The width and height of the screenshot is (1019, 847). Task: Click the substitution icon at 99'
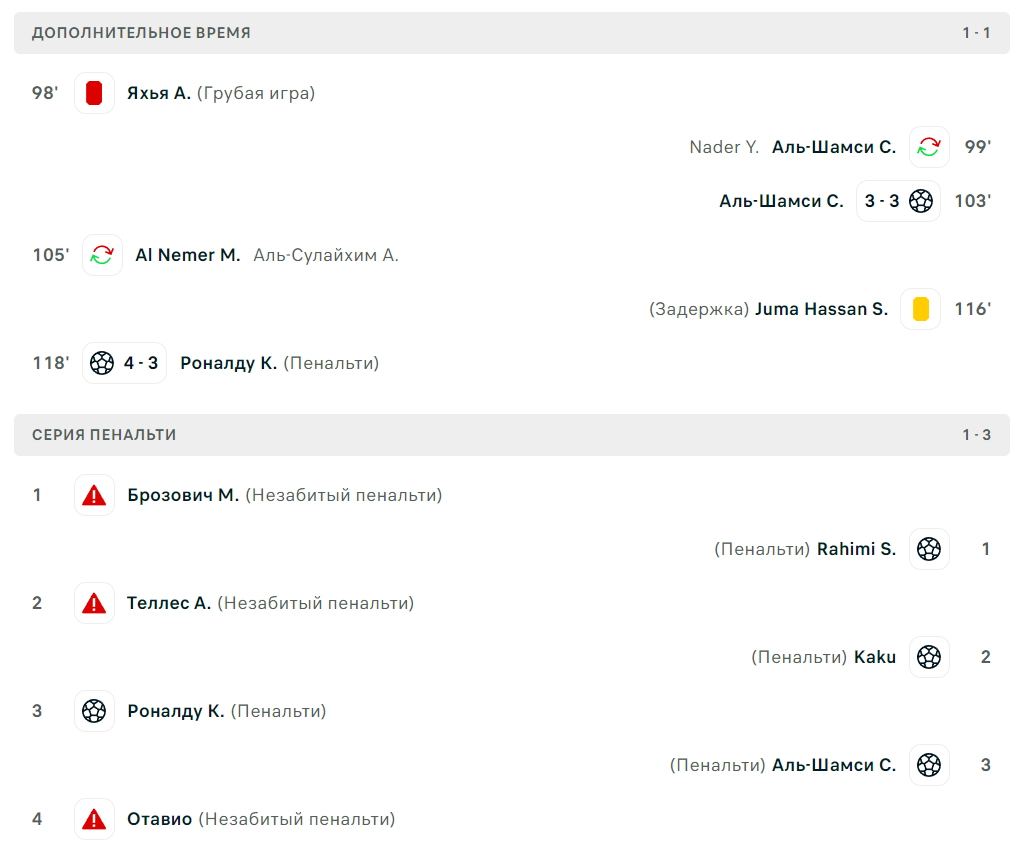coord(929,147)
